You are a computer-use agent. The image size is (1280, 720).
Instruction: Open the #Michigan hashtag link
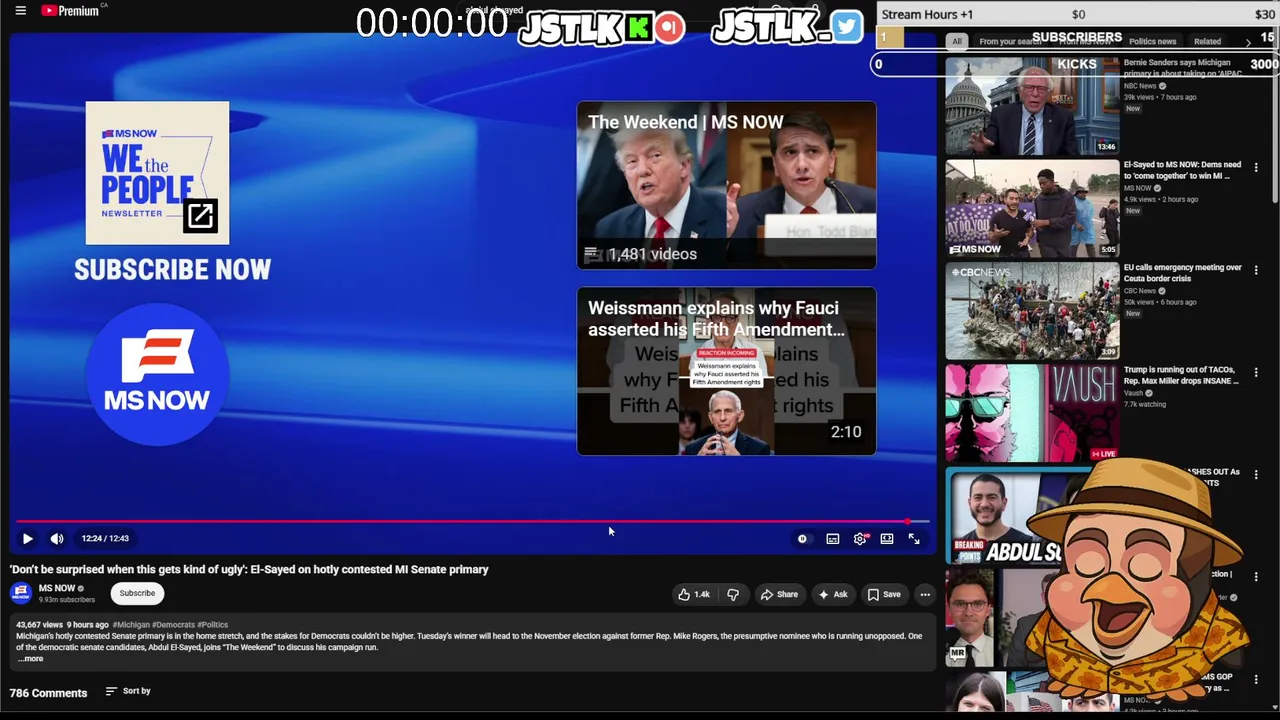pos(131,625)
